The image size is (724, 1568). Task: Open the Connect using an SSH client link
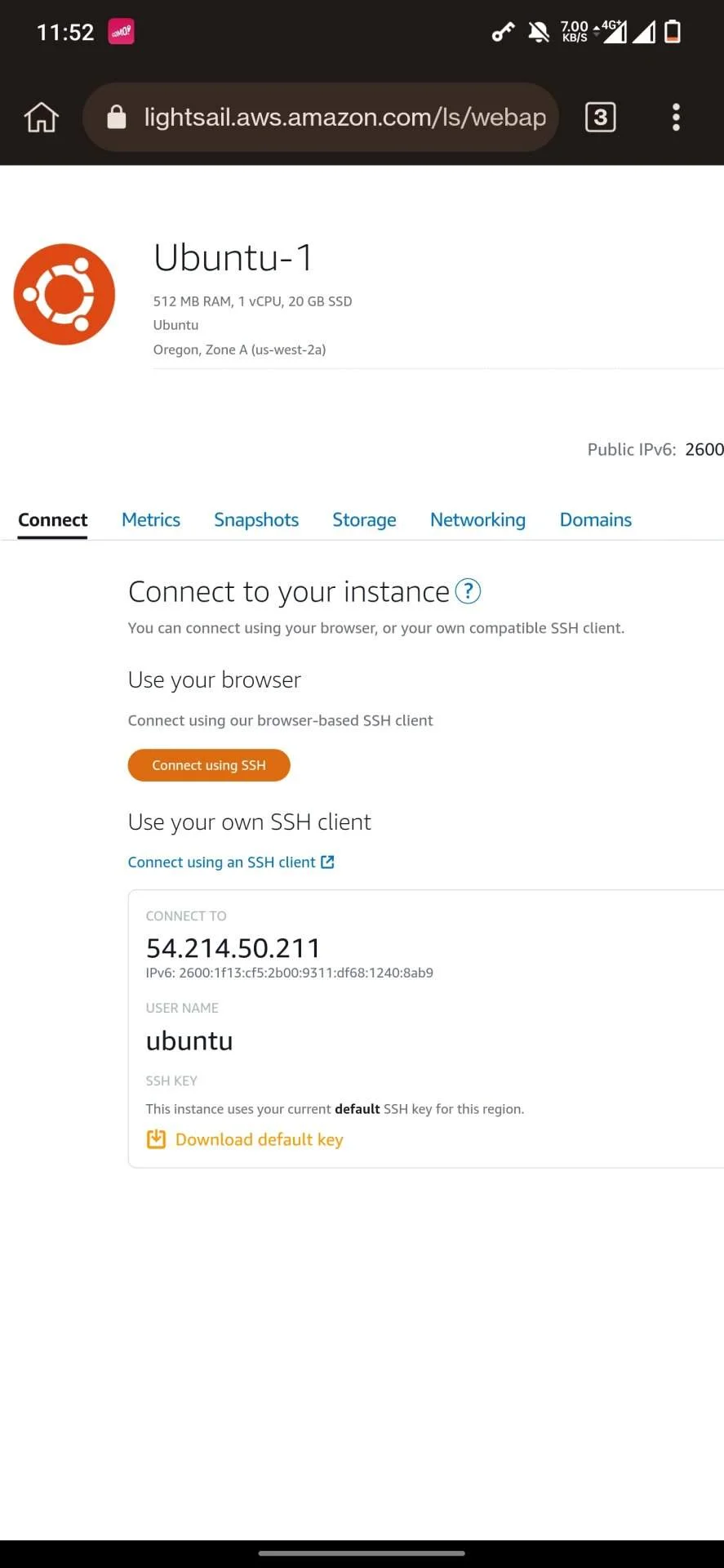pos(221,862)
